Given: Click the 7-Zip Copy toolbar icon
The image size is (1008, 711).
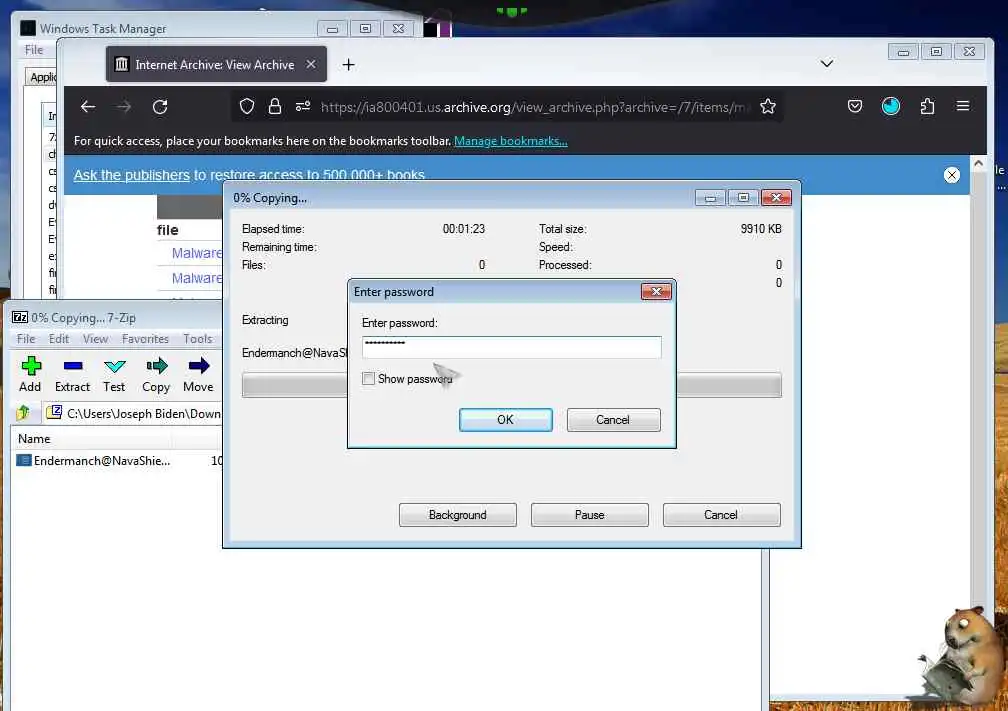Looking at the screenshot, I should [x=156, y=374].
